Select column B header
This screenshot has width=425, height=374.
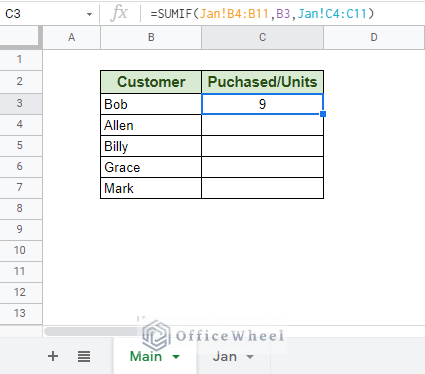tap(151, 37)
